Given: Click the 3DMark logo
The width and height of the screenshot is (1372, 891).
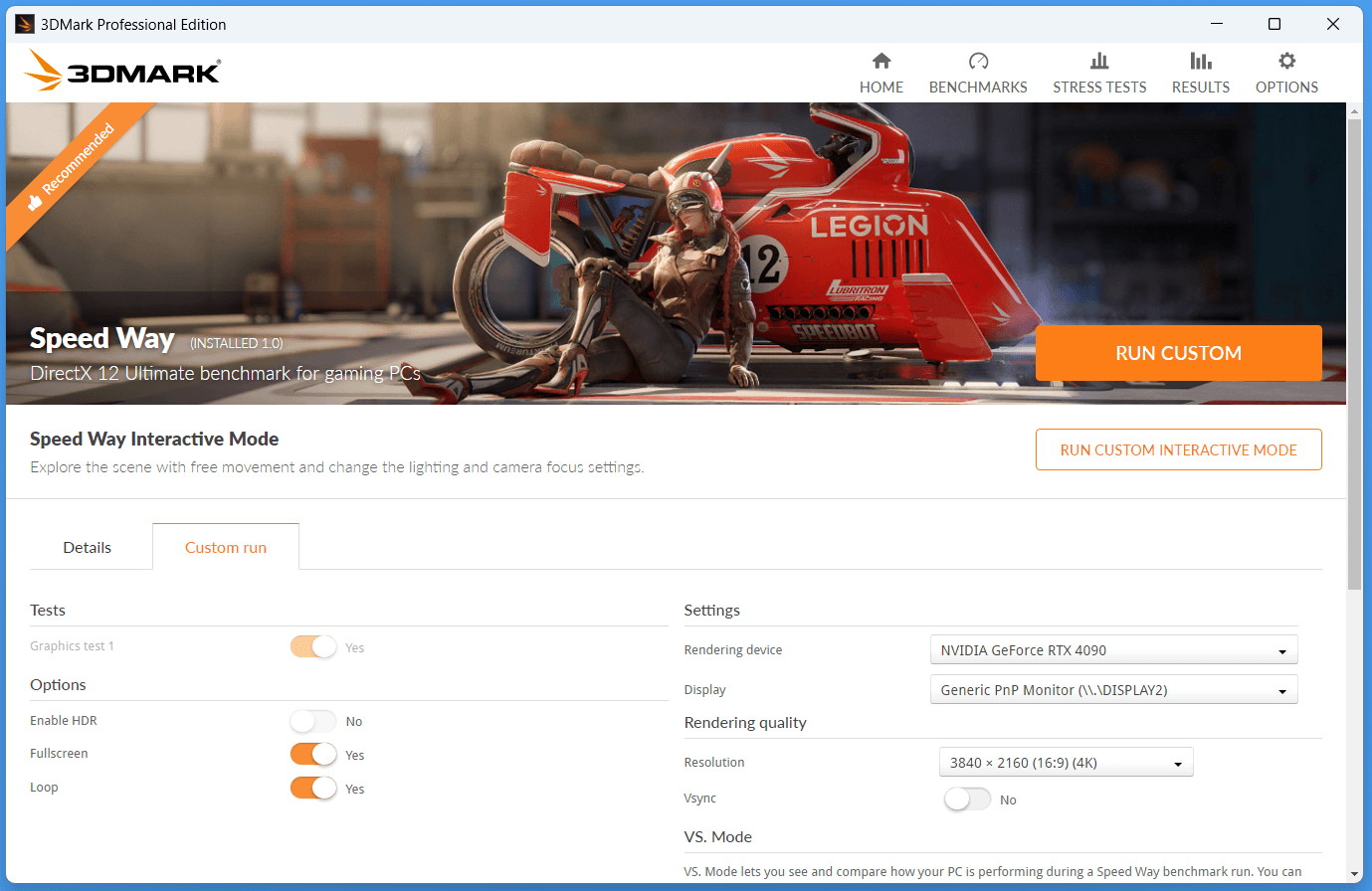Looking at the screenshot, I should [121, 71].
